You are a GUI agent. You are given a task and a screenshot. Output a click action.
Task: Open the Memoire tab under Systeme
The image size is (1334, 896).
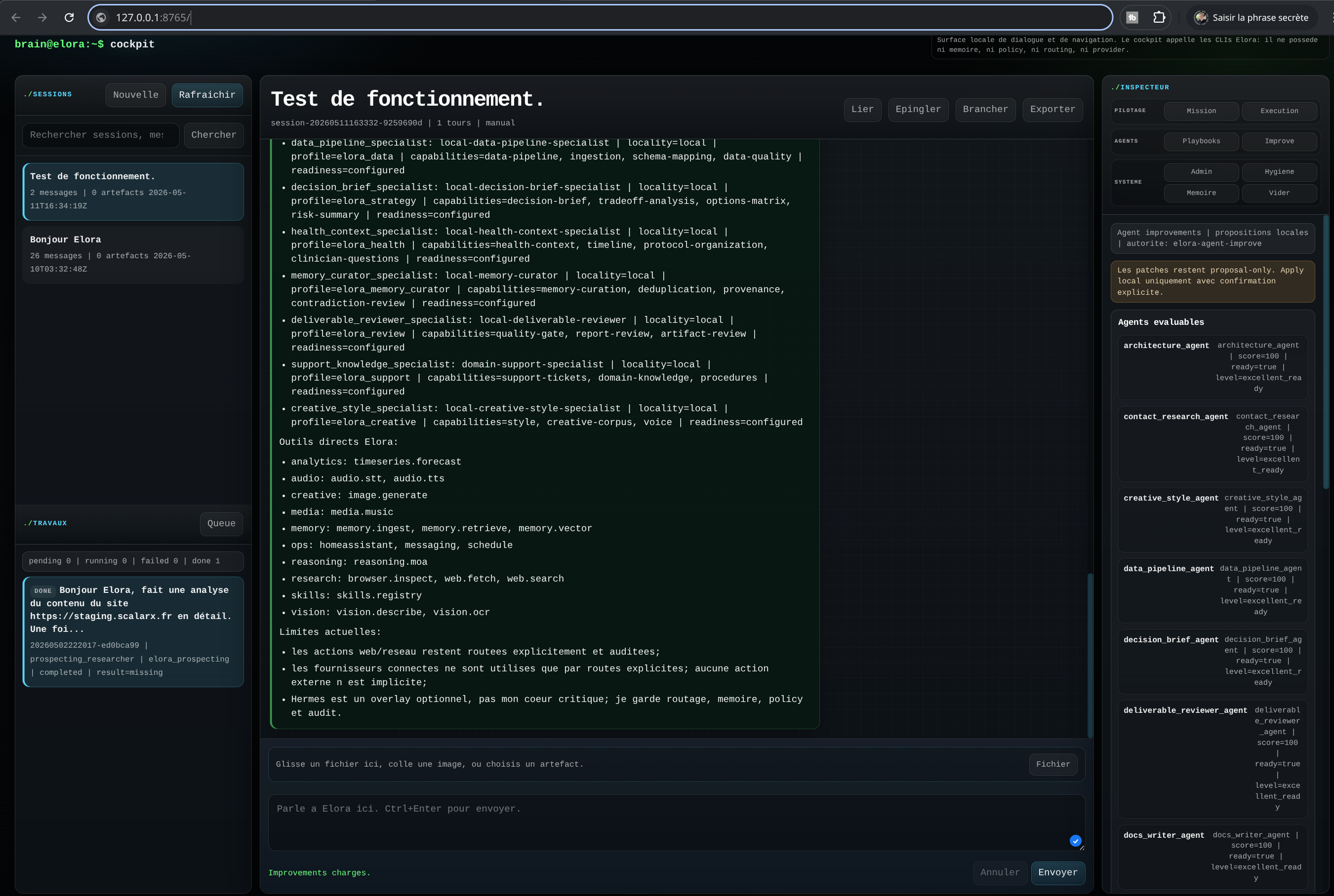tap(1201, 193)
